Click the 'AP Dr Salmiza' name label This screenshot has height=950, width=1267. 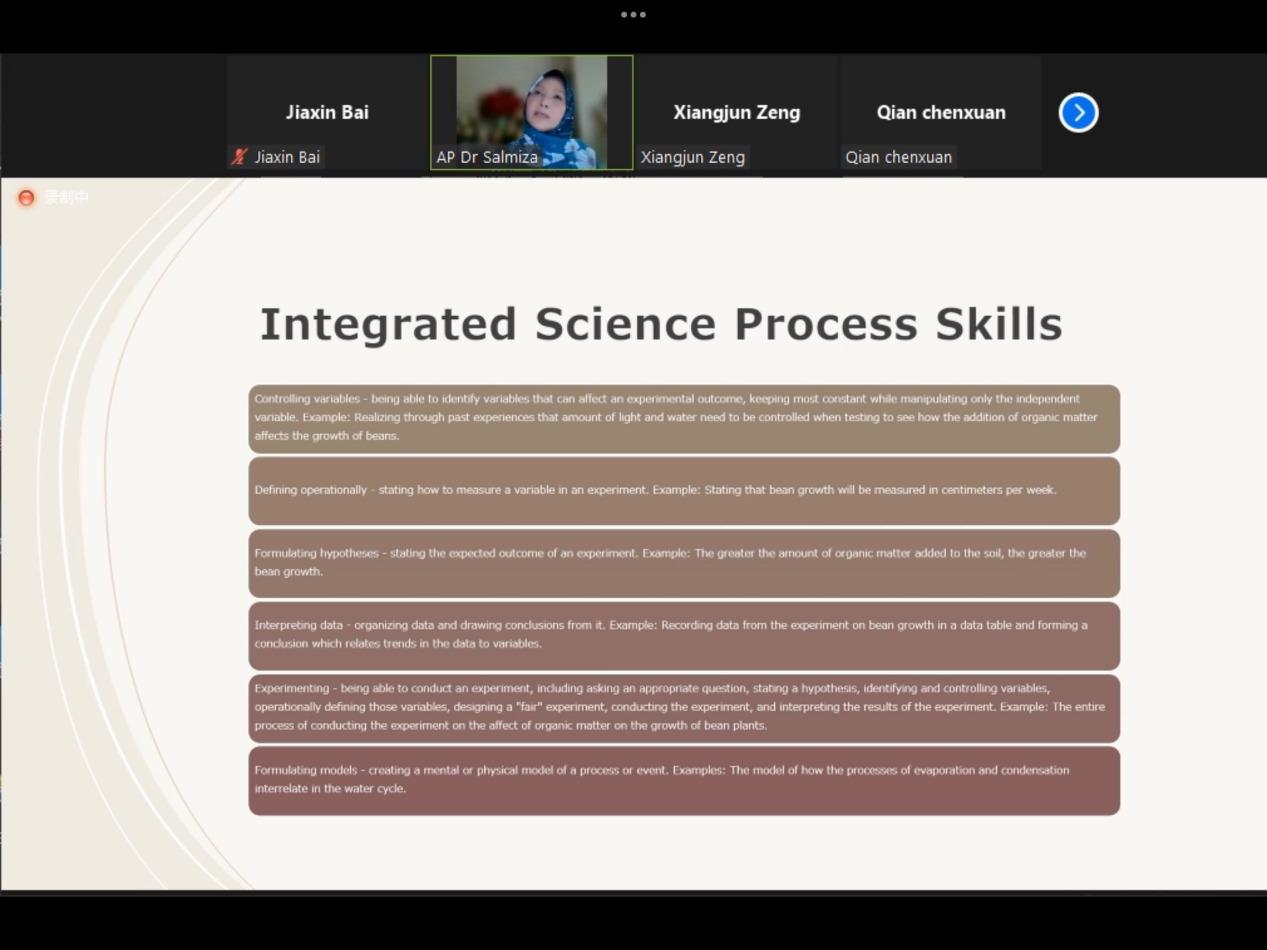coord(487,157)
